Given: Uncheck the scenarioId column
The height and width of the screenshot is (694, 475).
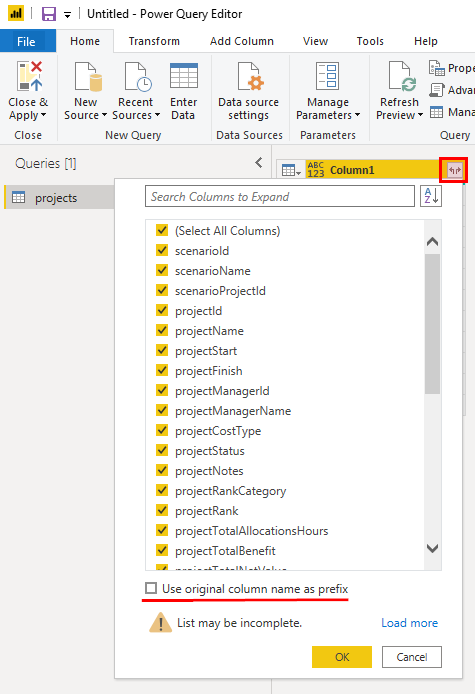Looking at the screenshot, I should (162, 250).
